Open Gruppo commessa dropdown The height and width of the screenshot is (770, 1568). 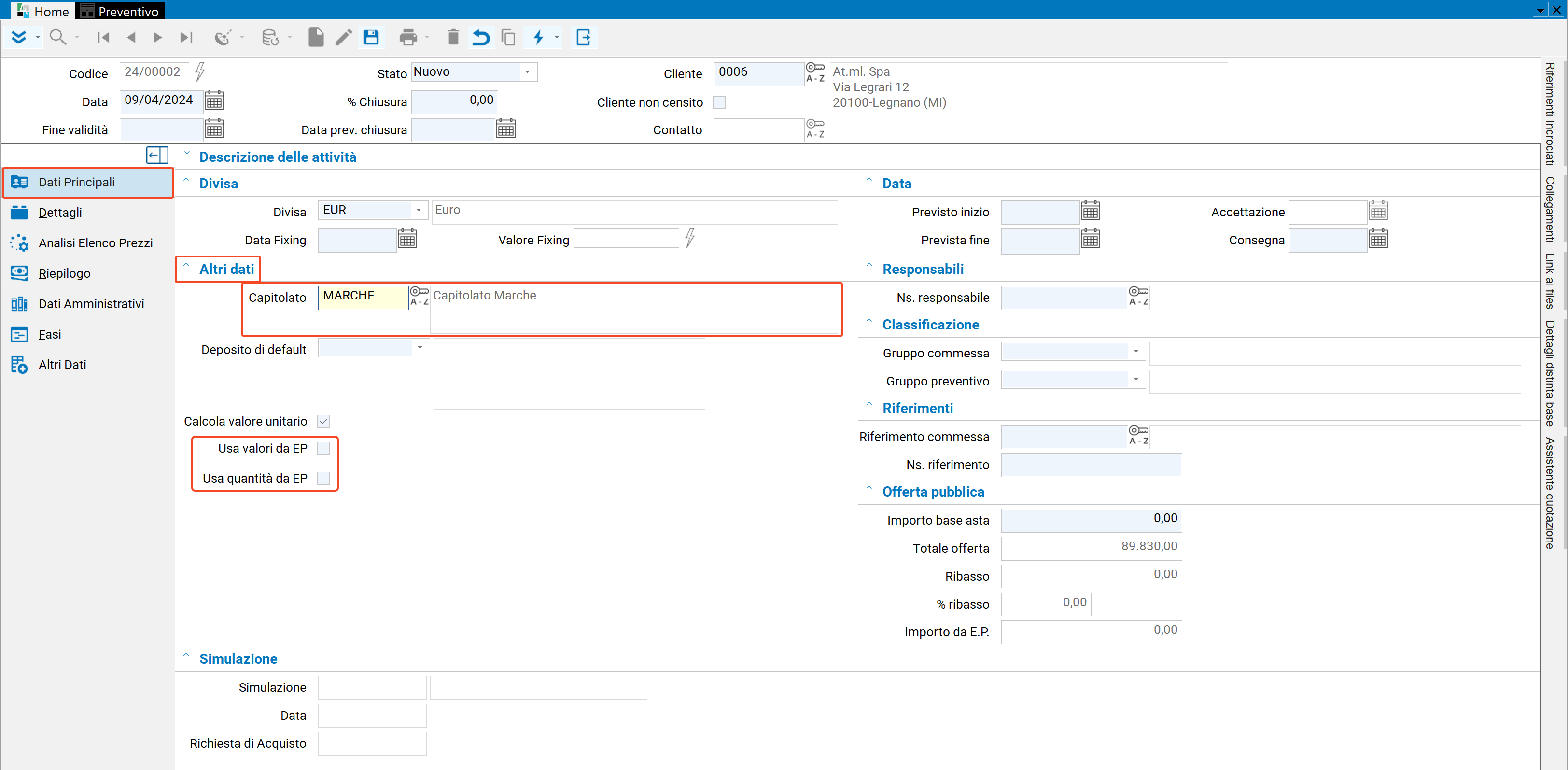[1135, 352]
